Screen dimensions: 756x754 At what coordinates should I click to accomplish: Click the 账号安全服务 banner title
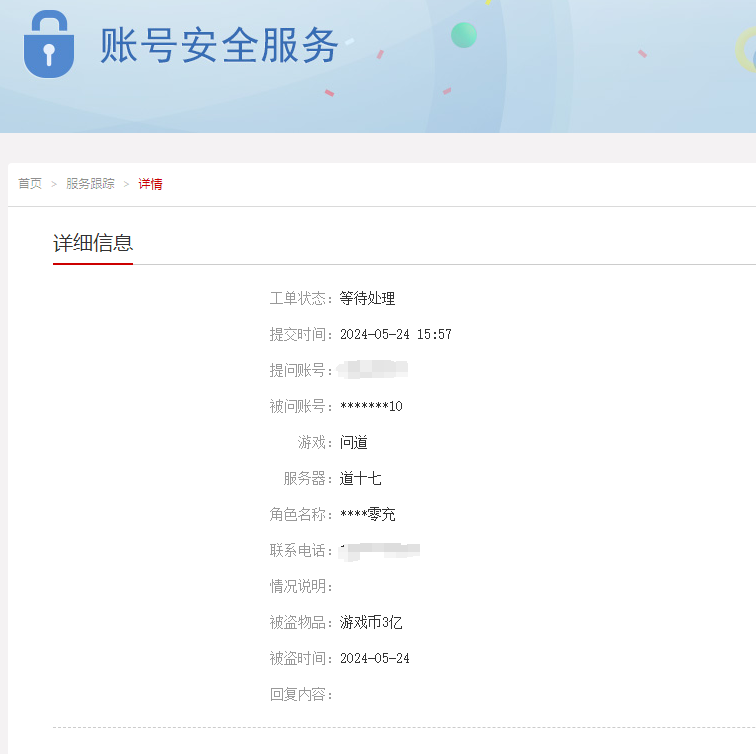[219, 45]
